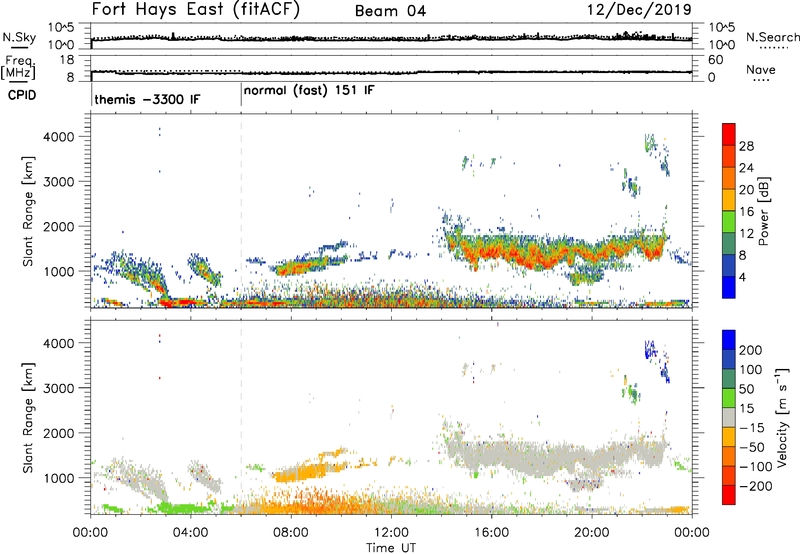This screenshot has height=554, width=800.
Task: Pick the Velocity segment between -100 and -50
Action: click(729, 456)
